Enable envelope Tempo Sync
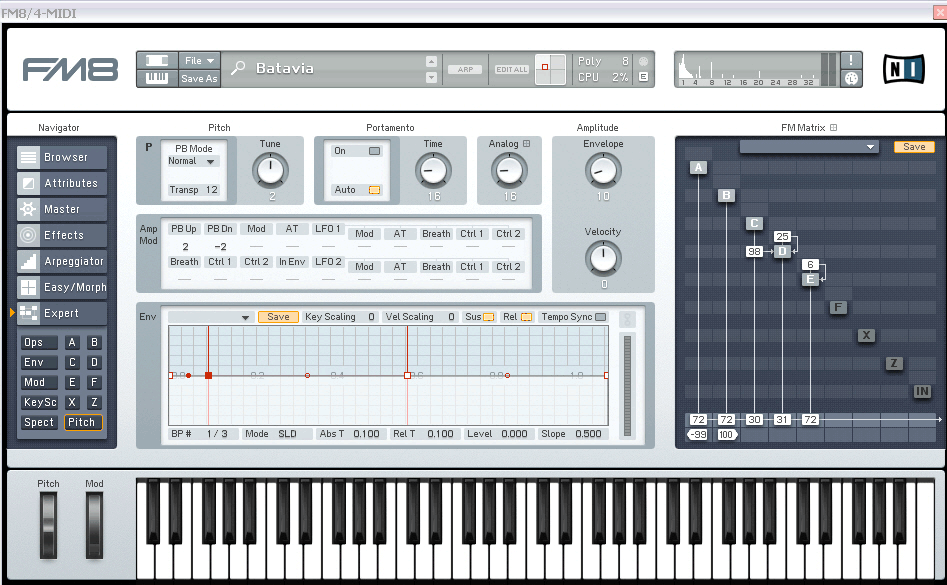Screen dimensions: 947x585 (x=600, y=317)
